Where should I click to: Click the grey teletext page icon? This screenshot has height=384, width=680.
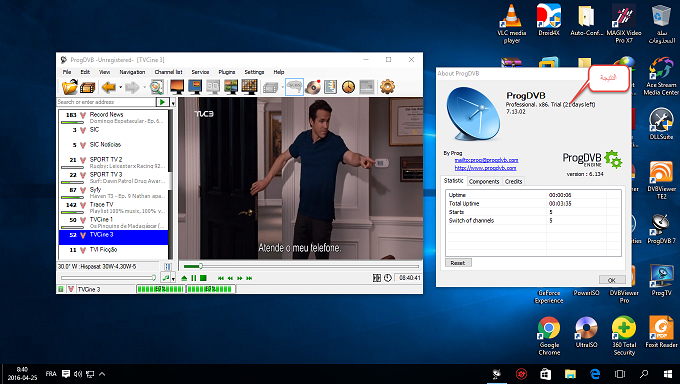pyautogui.click(x=366, y=87)
